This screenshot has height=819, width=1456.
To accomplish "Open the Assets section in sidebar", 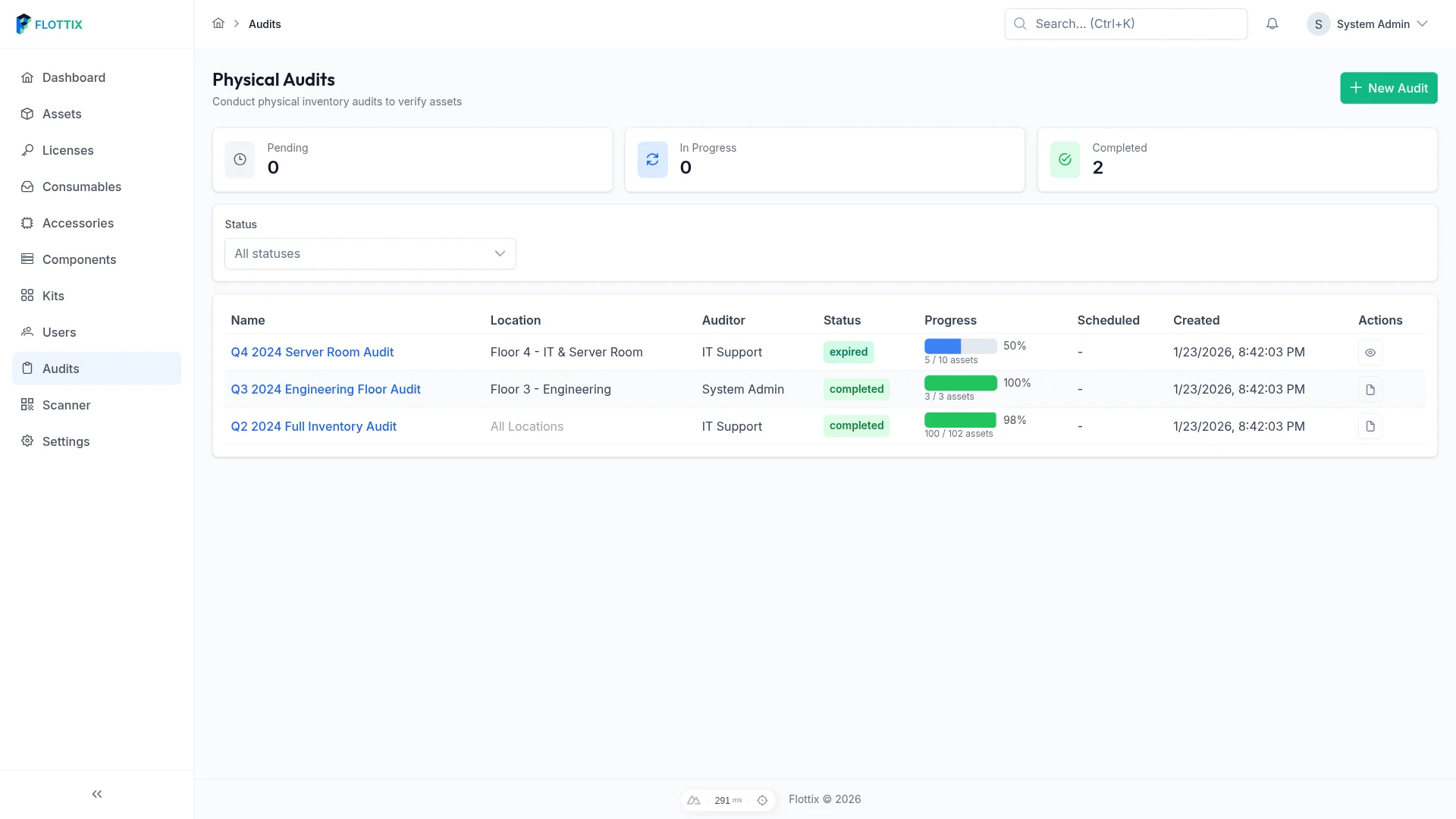I will pos(61,113).
